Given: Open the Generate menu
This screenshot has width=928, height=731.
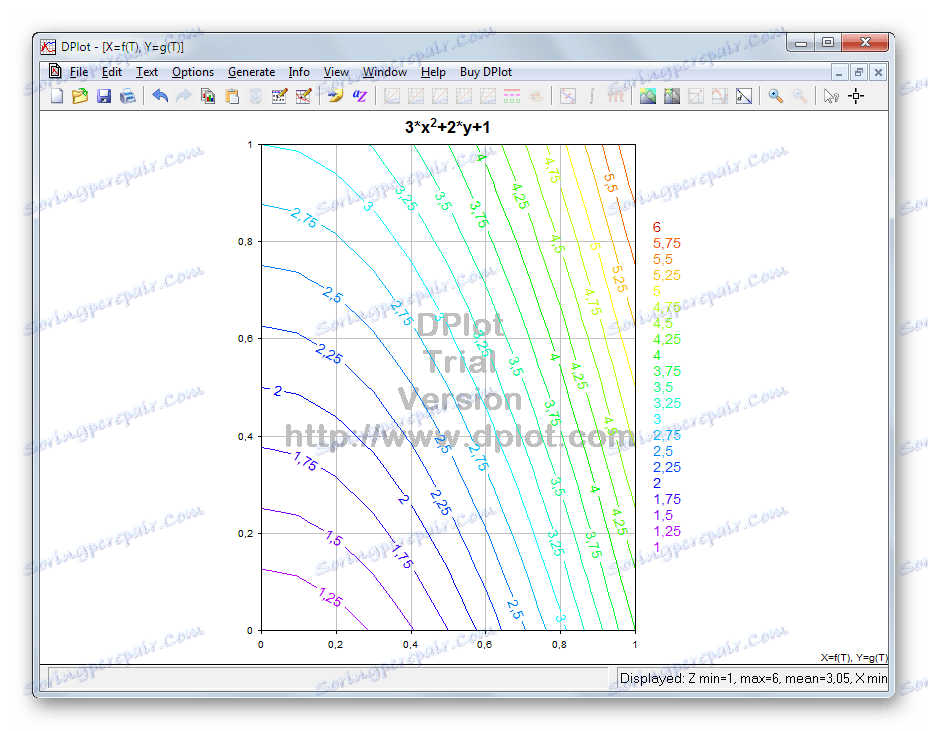Looking at the screenshot, I should [x=252, y=72].
